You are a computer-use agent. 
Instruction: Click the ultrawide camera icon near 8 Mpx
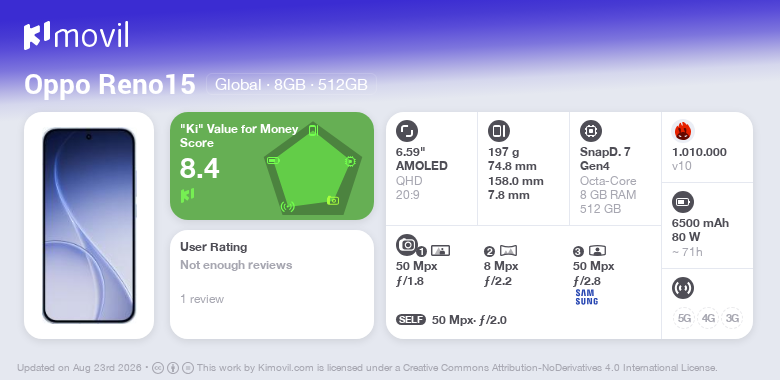pyautogui.click(x=508, y=251)
